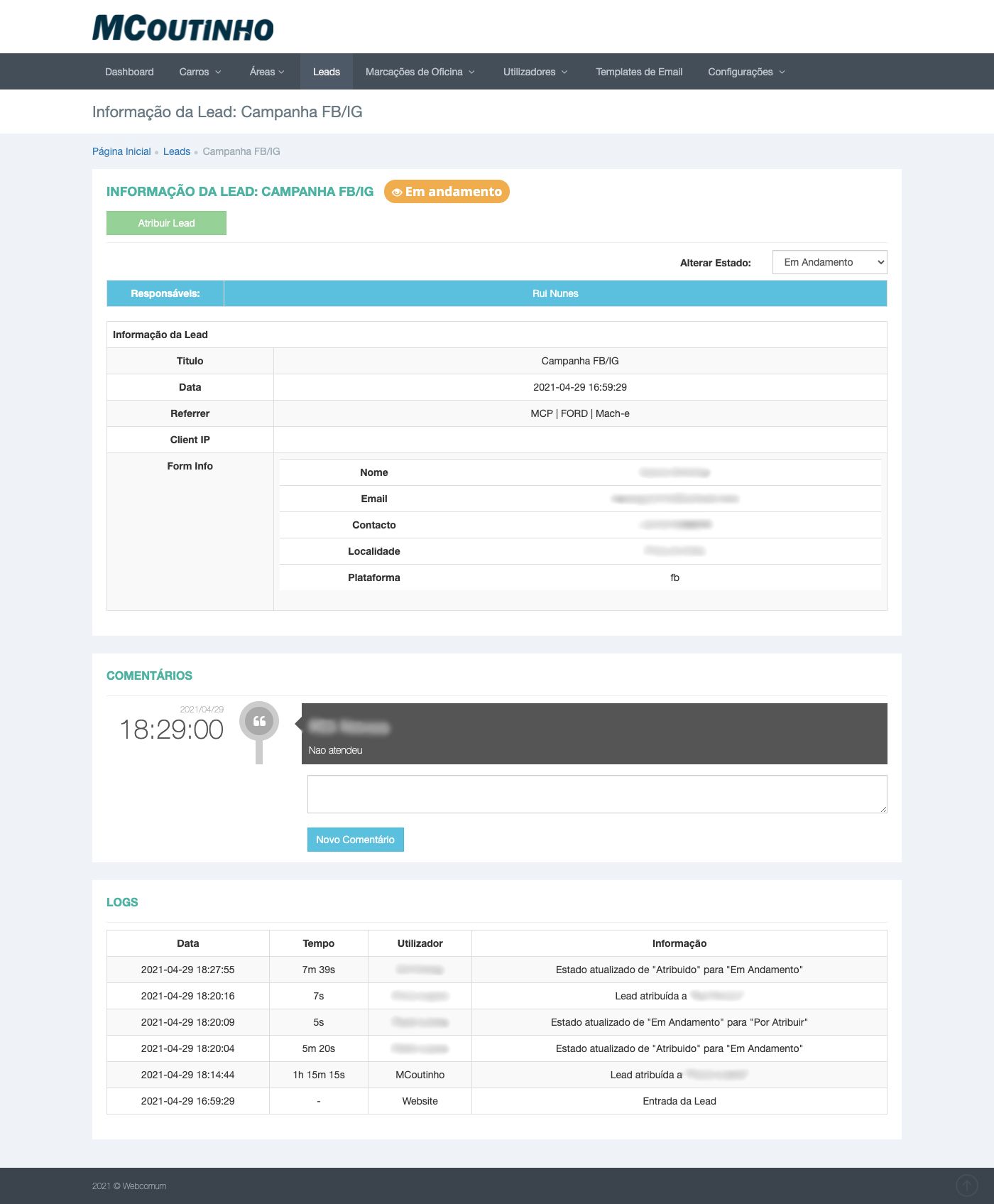Focus the new comment text area
Viewport: 994px width, 1204px height.
tap(596, 794)
